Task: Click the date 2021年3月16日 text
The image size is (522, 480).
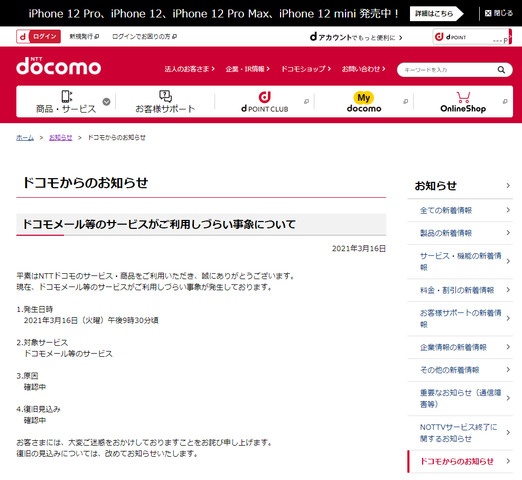Action: click(x=359, y=248)
